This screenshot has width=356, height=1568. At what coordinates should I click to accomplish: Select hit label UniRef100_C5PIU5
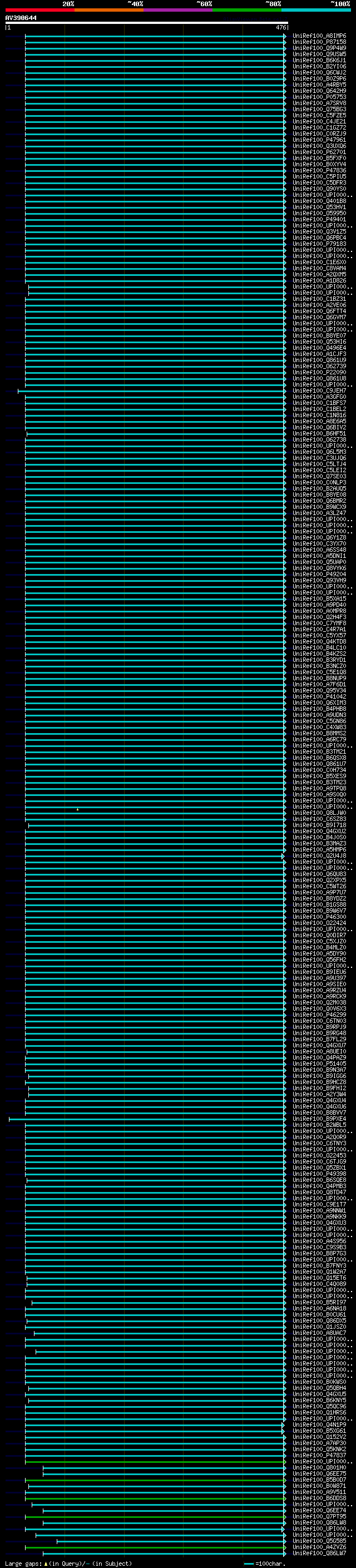[x=319, y=176]
